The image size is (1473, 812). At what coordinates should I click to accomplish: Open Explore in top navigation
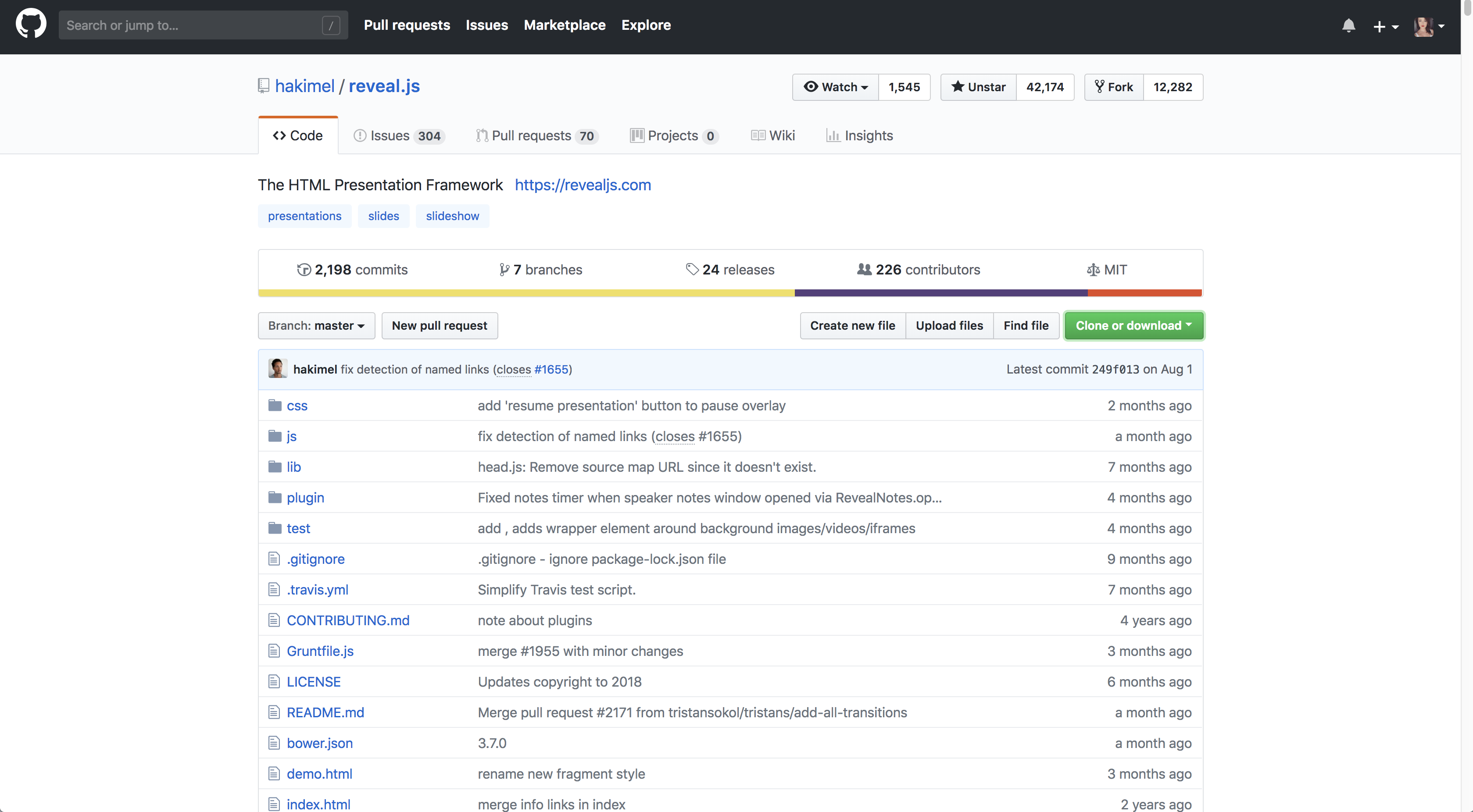[646, 25]
